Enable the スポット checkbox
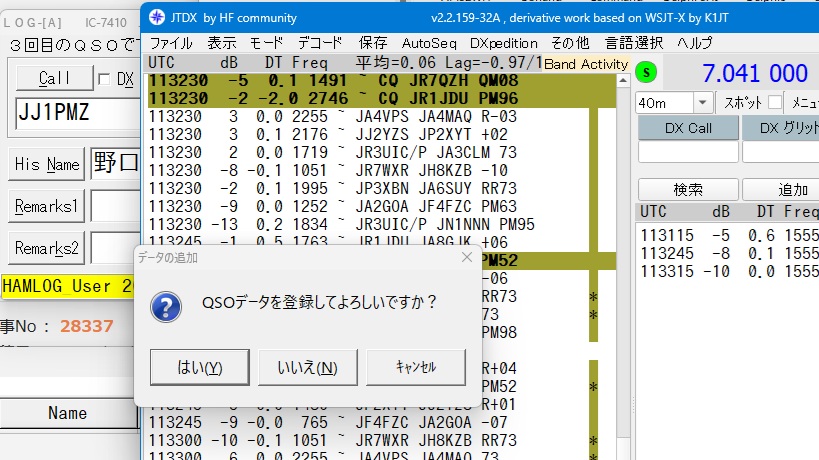The width and height of the screenshot is (819, 460). [775, 102]
